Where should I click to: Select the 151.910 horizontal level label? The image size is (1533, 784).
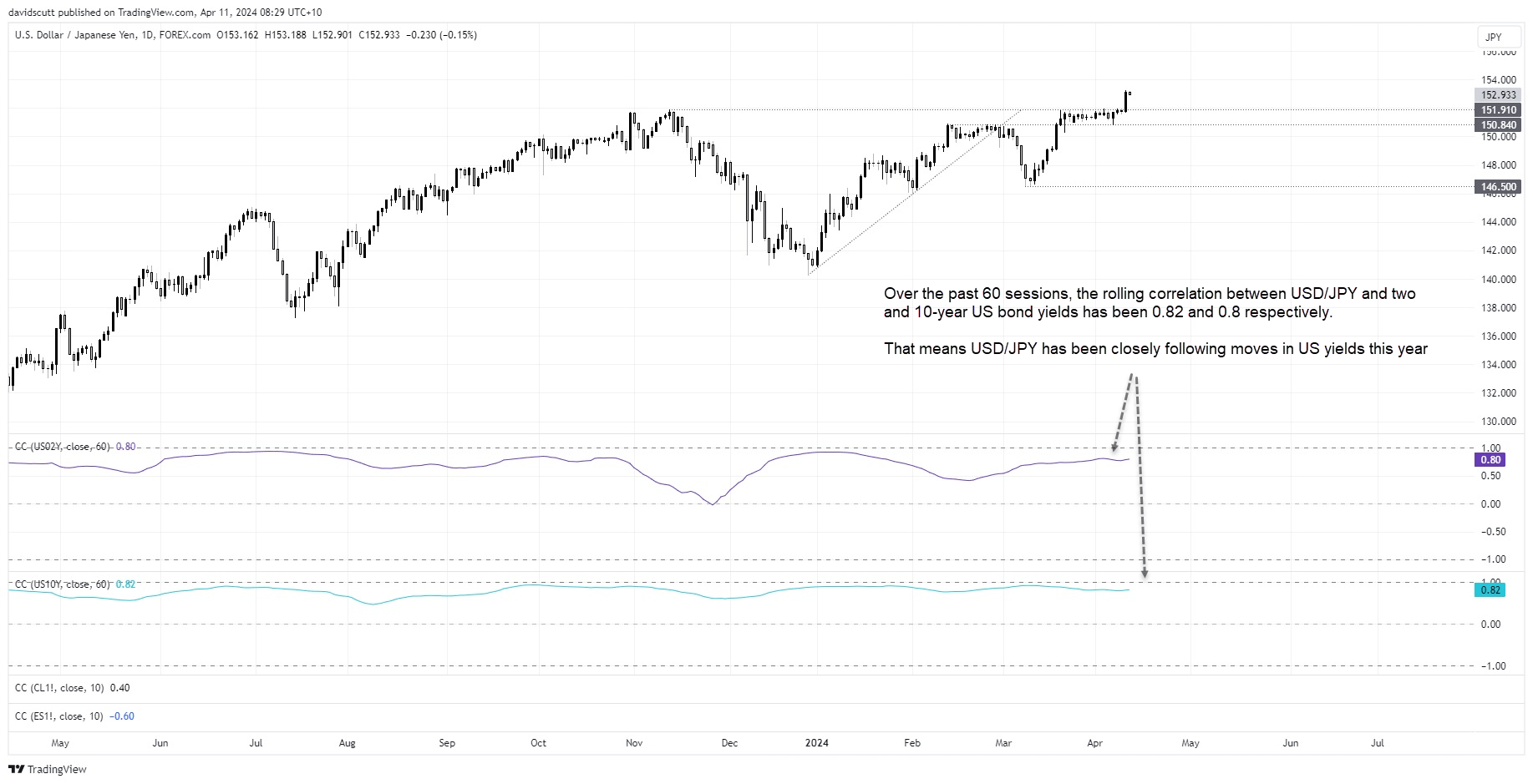pos(1498,110)
